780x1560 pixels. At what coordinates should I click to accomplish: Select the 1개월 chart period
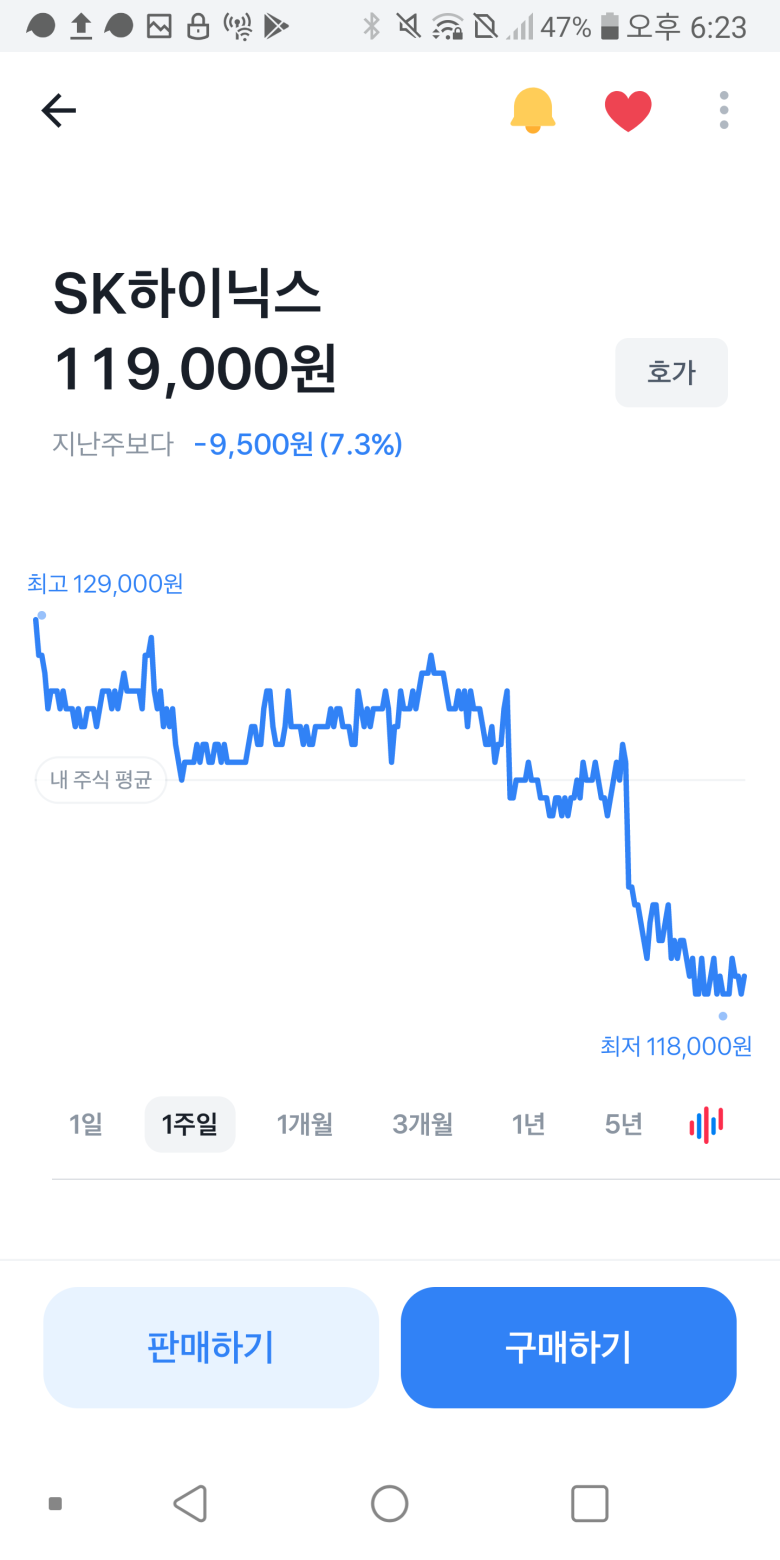pyautogui.click(x=305, y=1125)
